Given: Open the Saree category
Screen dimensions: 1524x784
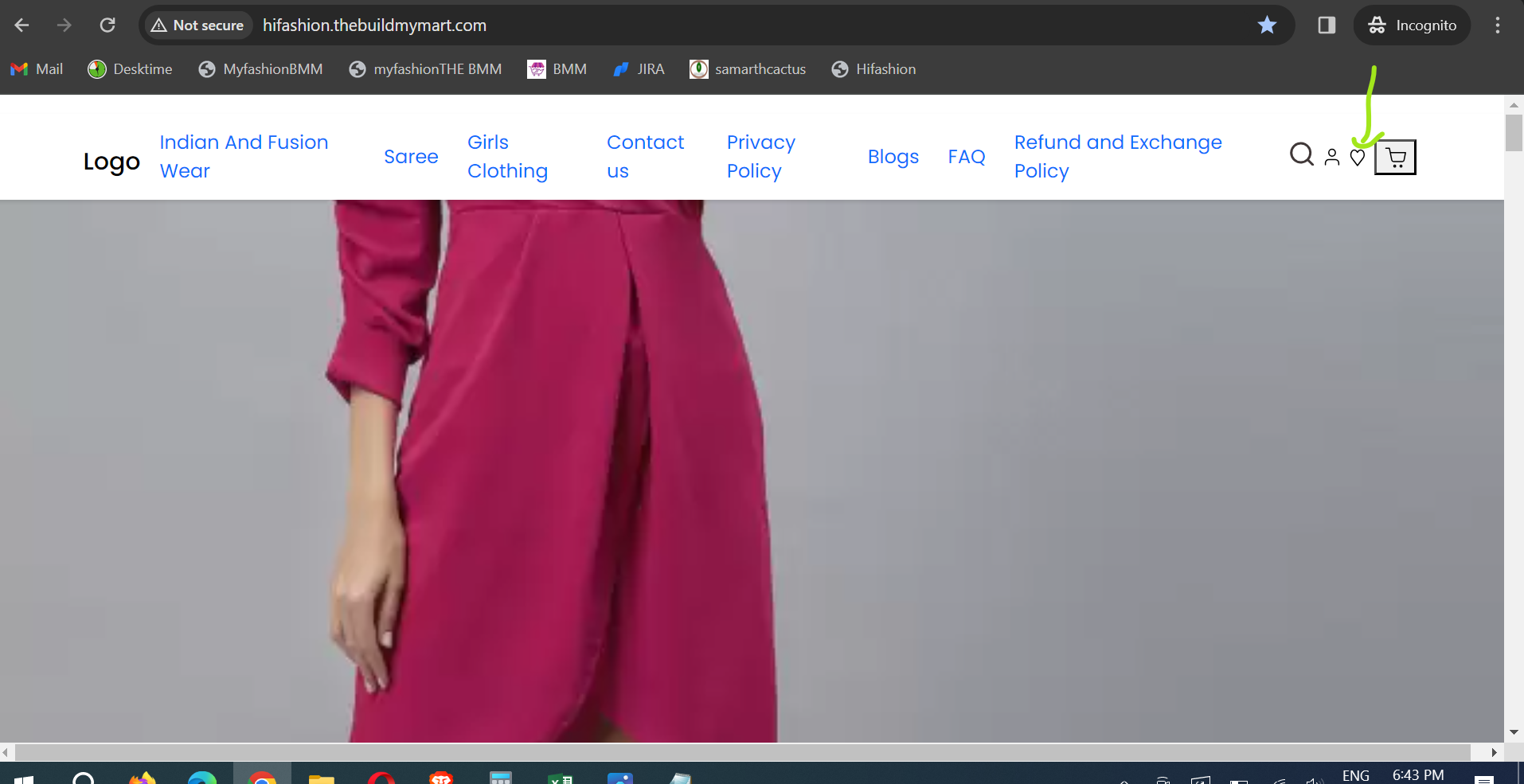Looking at the screenshot, I should pyautogui.click(x=411, y=157).
